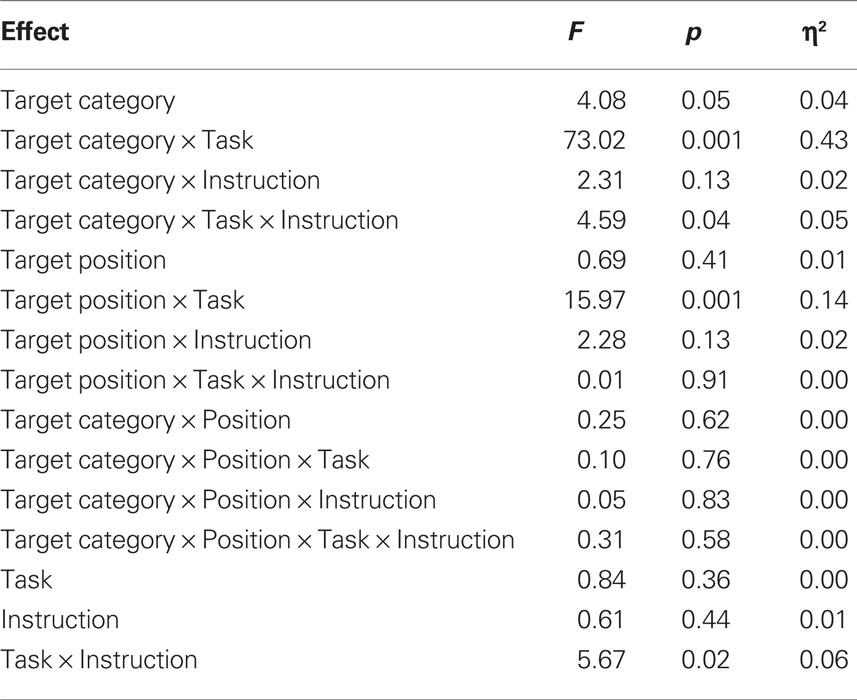The height and width of the screenshot is (700, 857).
Task: Select the Instruction row label
Action: coord(60,620)
